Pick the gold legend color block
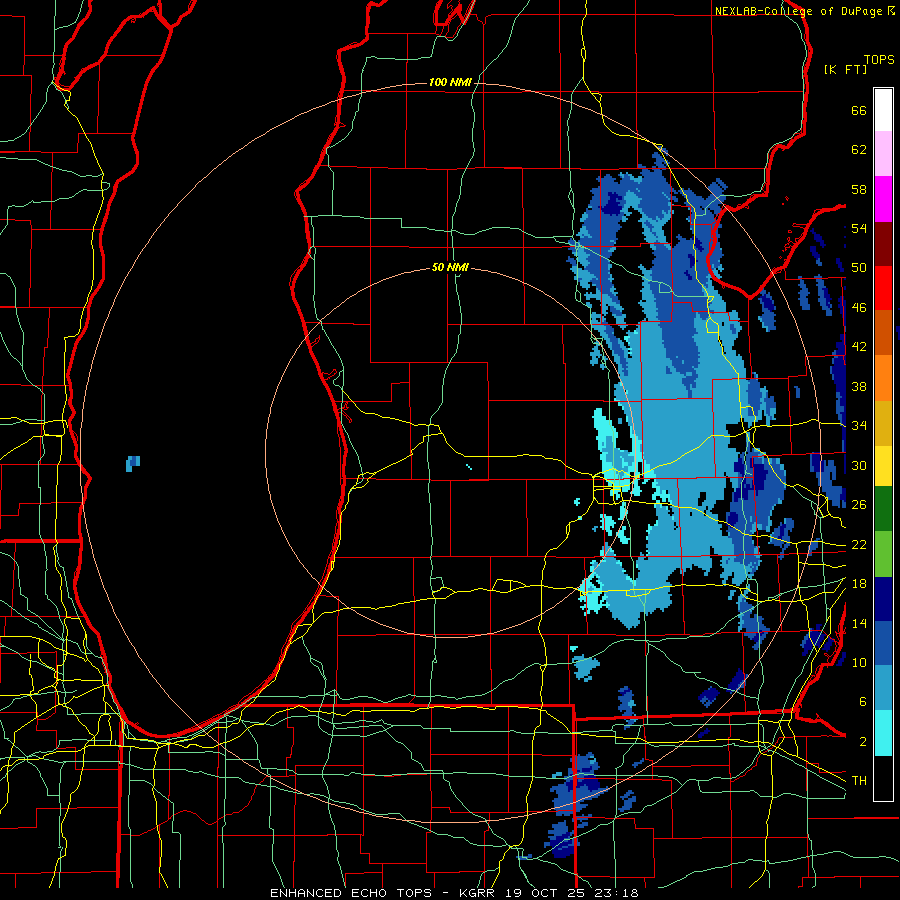 (x=883, y=423)
